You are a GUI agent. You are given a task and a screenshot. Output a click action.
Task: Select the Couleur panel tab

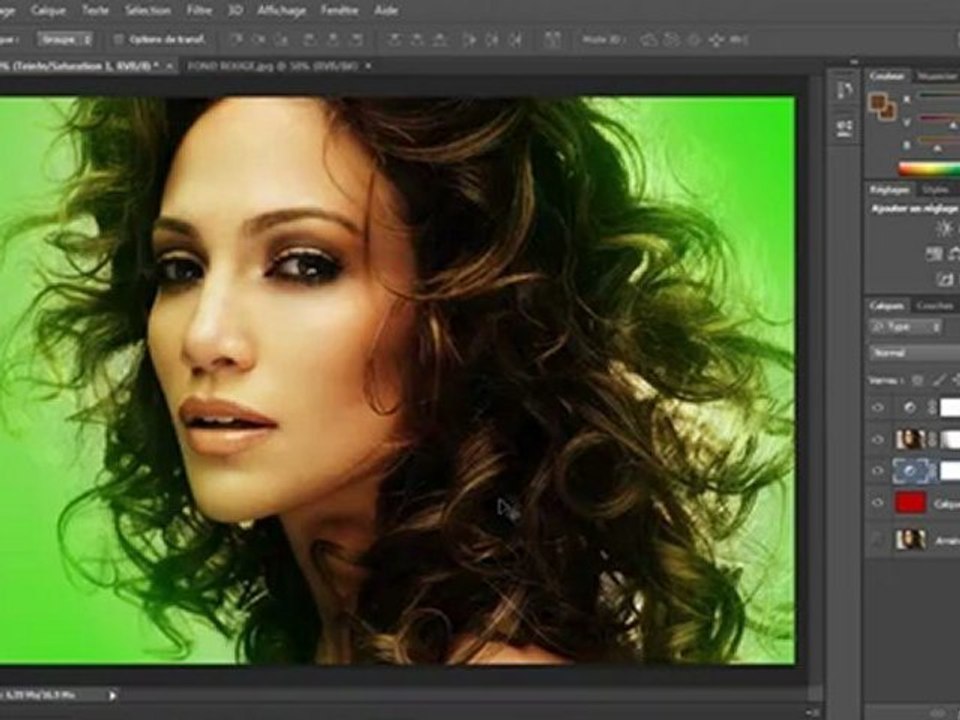pos(887,76)
